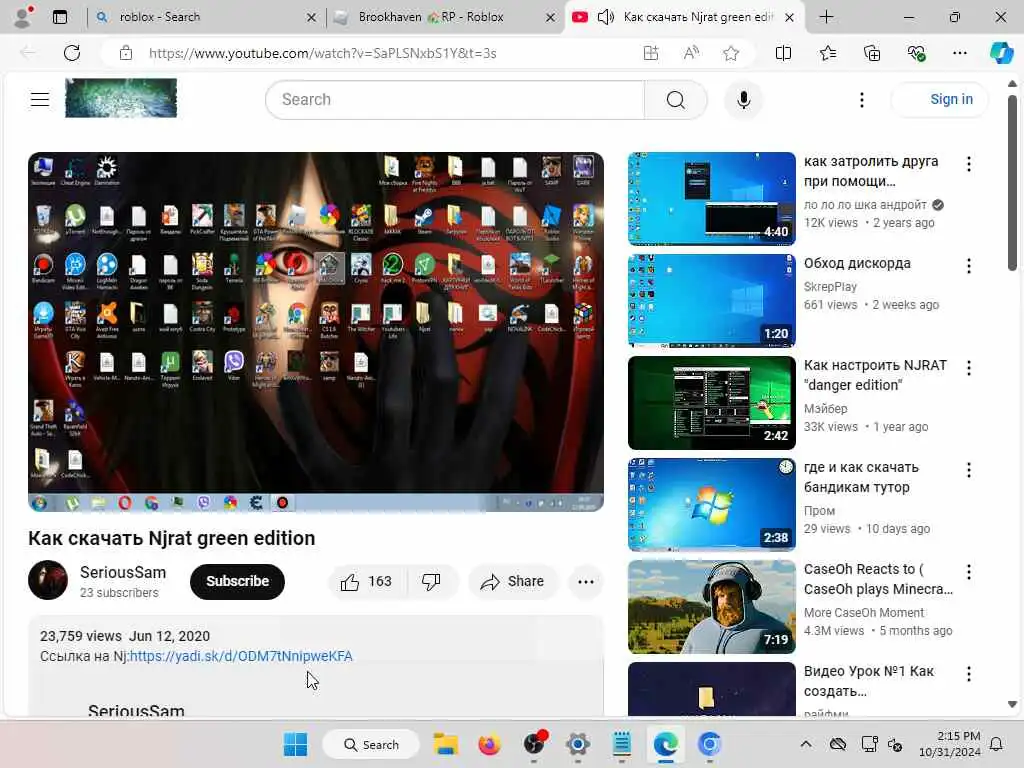
Task: Click scrollbar down arrow
Action: pos(1012,705)
